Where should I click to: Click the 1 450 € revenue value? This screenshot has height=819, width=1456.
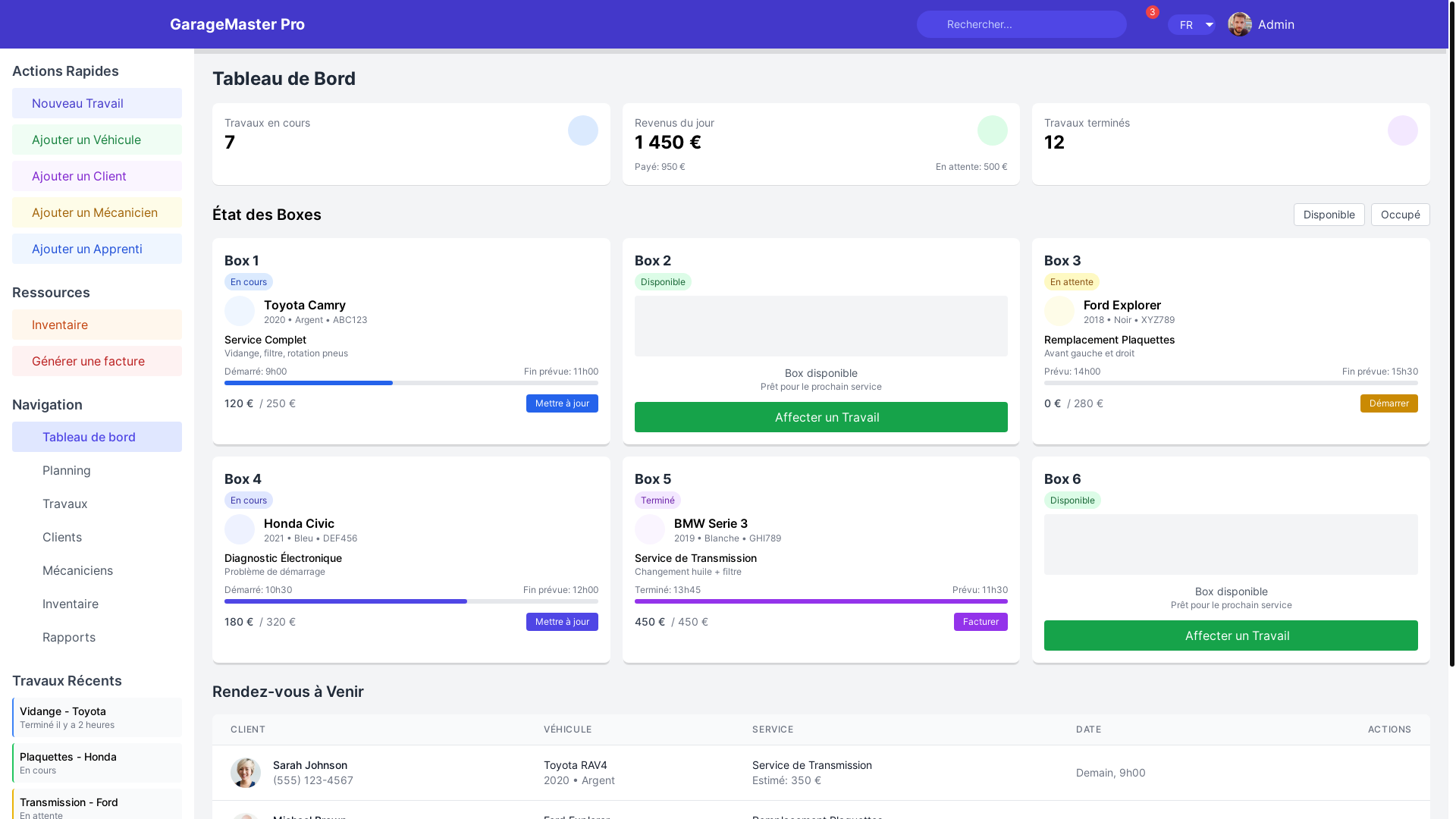click(x=668, y=143)
